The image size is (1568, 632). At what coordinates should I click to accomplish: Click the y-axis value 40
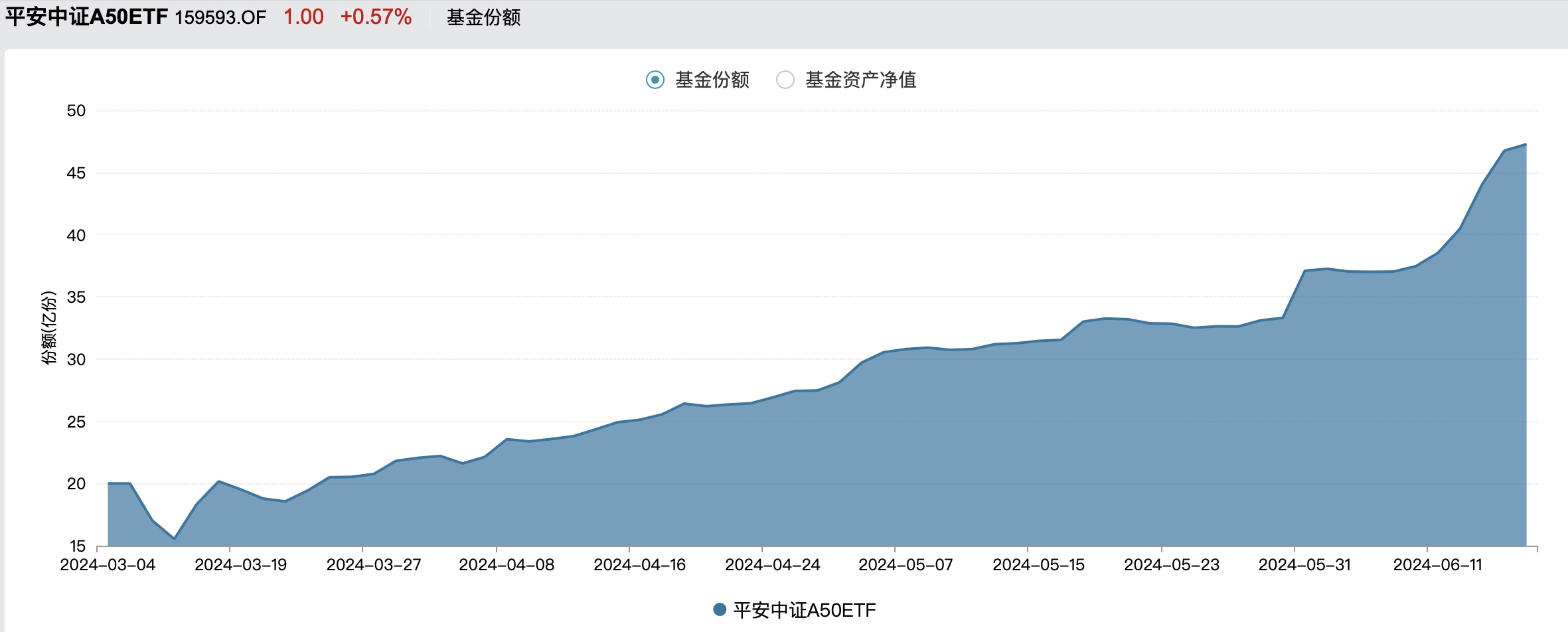click(x=76, y=235)
